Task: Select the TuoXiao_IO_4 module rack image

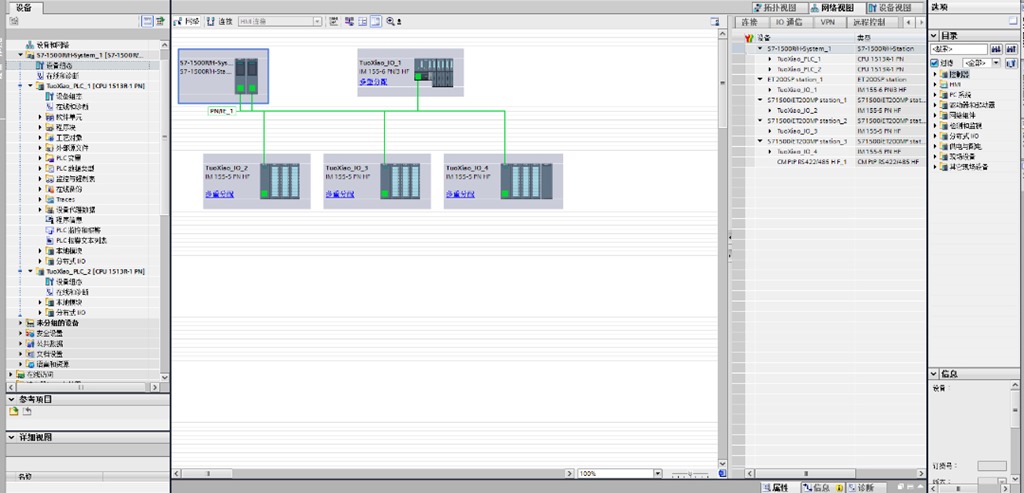Action: click(526, 181)
